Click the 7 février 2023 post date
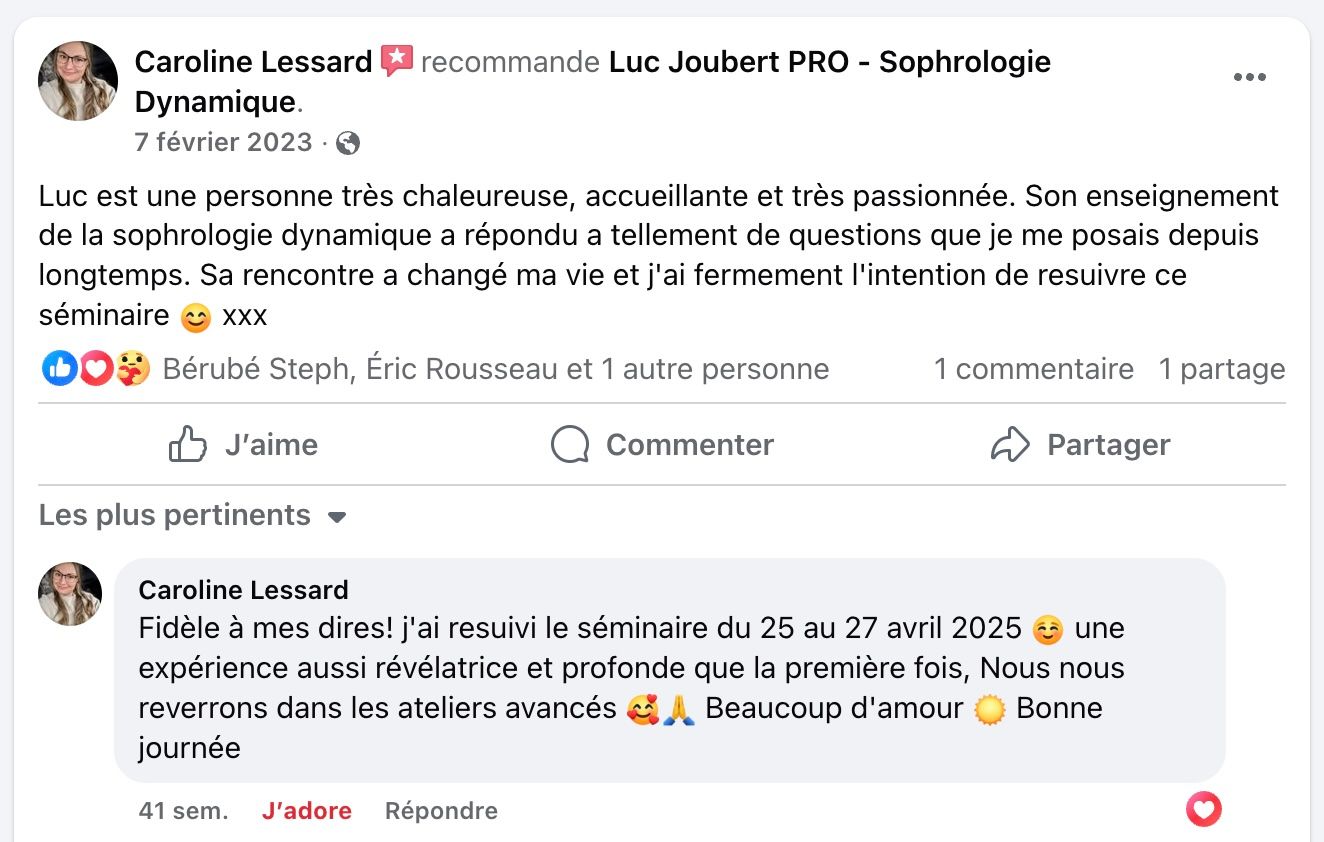 click(223, 143)
